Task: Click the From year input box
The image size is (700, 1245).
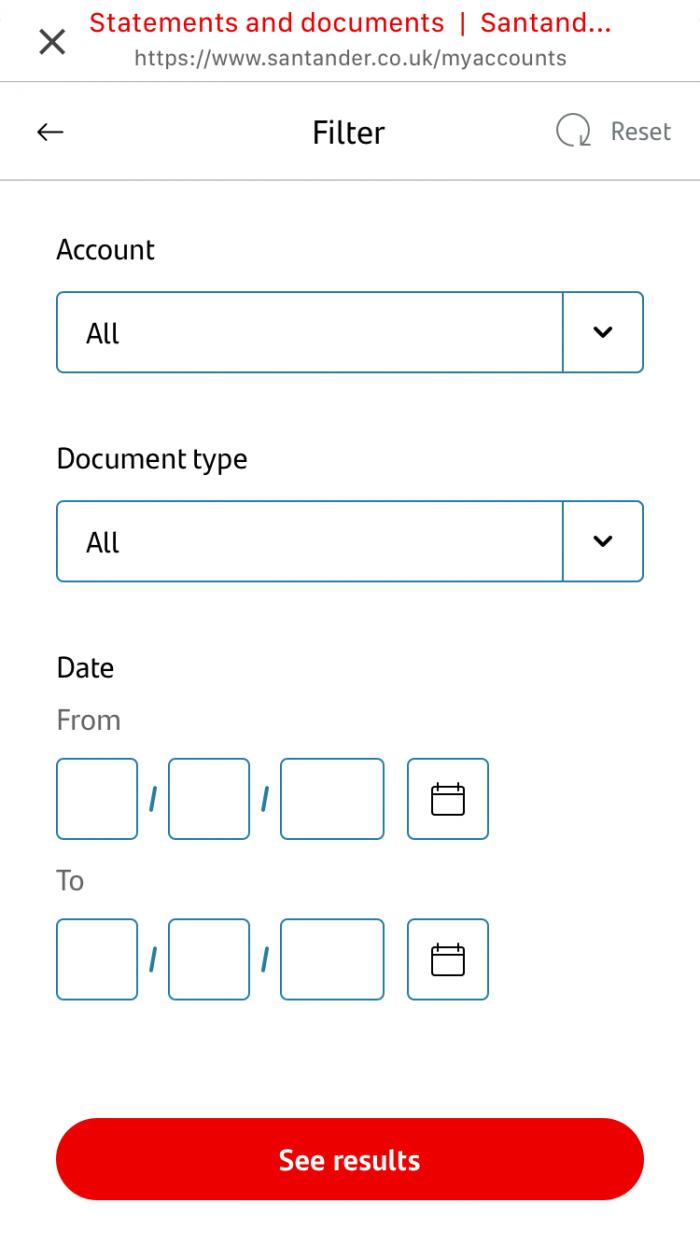Action: (331, 799)
